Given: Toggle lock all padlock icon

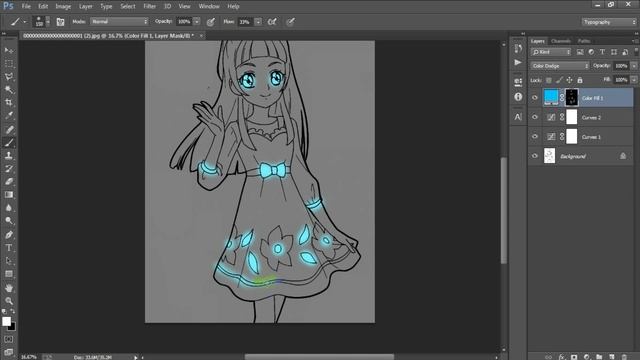Looking at the screenshot, I should pos(580,80).
